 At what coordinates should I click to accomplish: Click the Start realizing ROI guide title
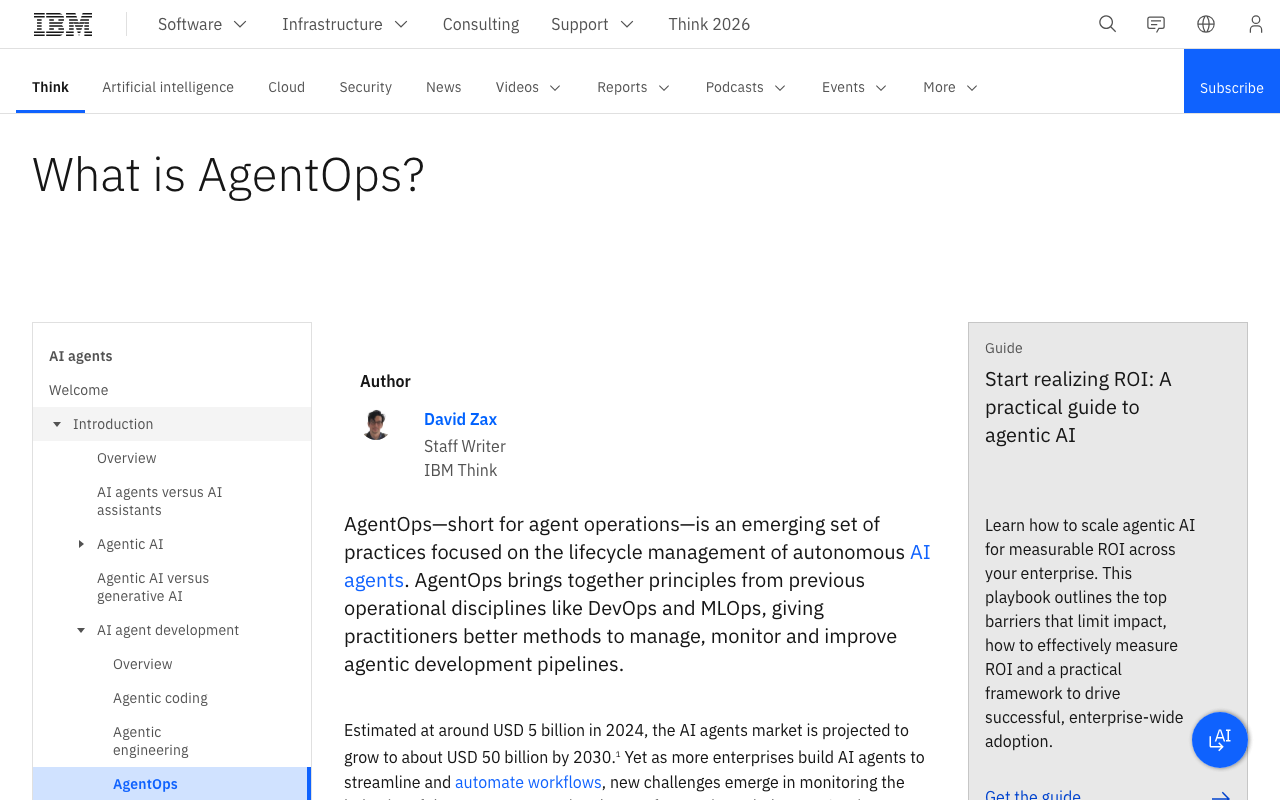[x=1078, y=407]
